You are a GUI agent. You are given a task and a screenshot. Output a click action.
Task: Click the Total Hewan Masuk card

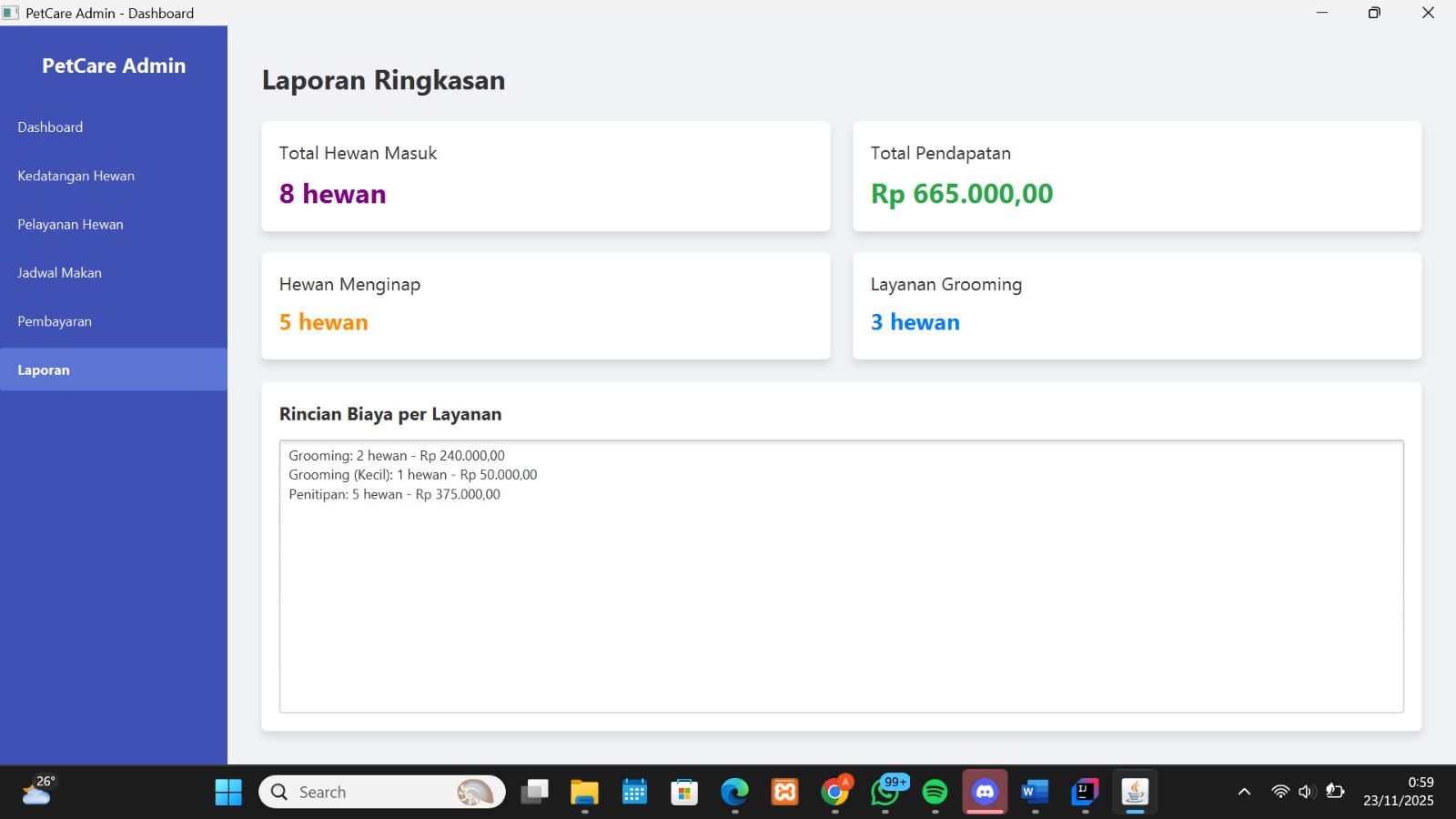coord(545,176)
